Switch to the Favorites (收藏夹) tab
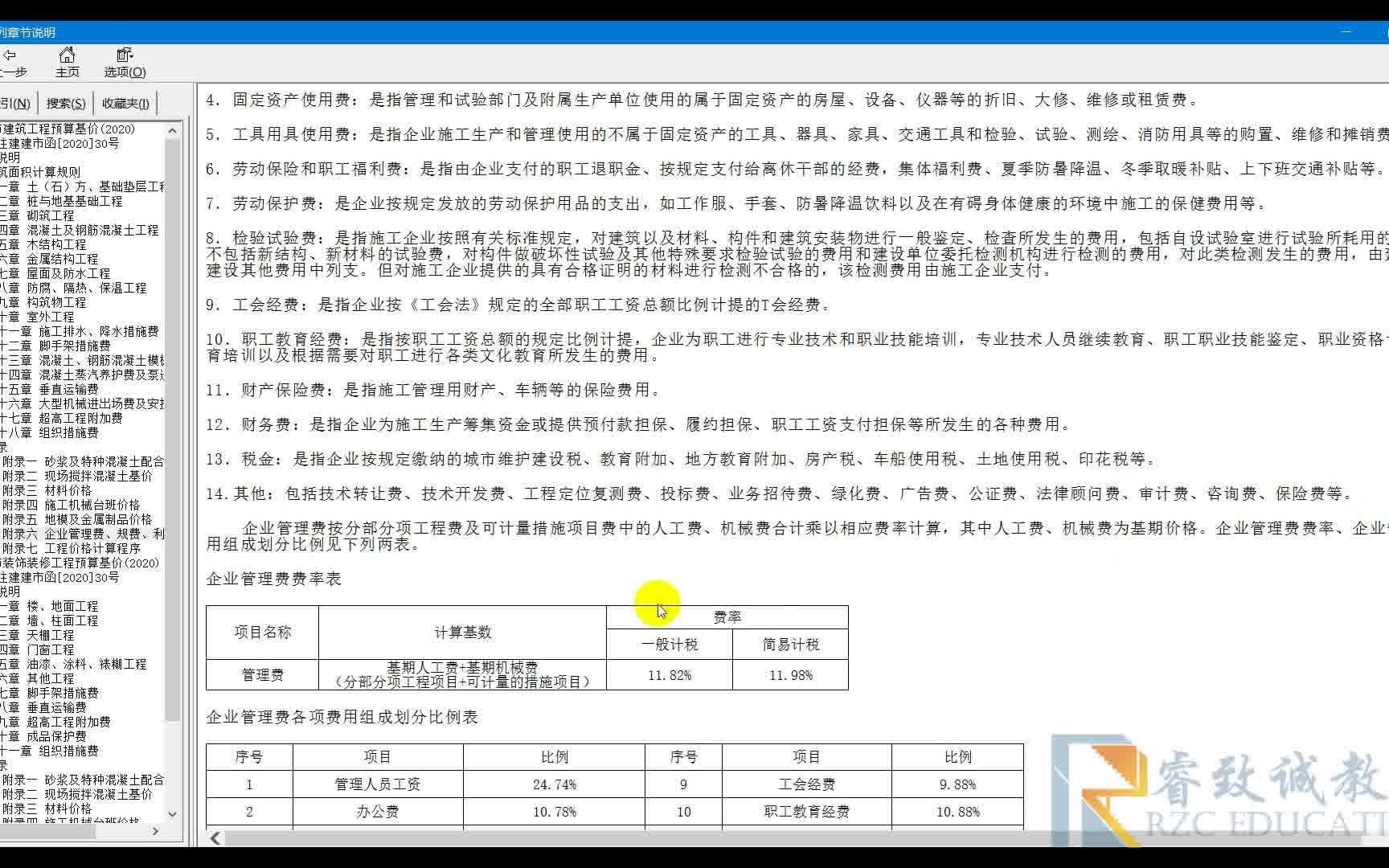This screenshot has height=868, width=1389. click(125, 103)
